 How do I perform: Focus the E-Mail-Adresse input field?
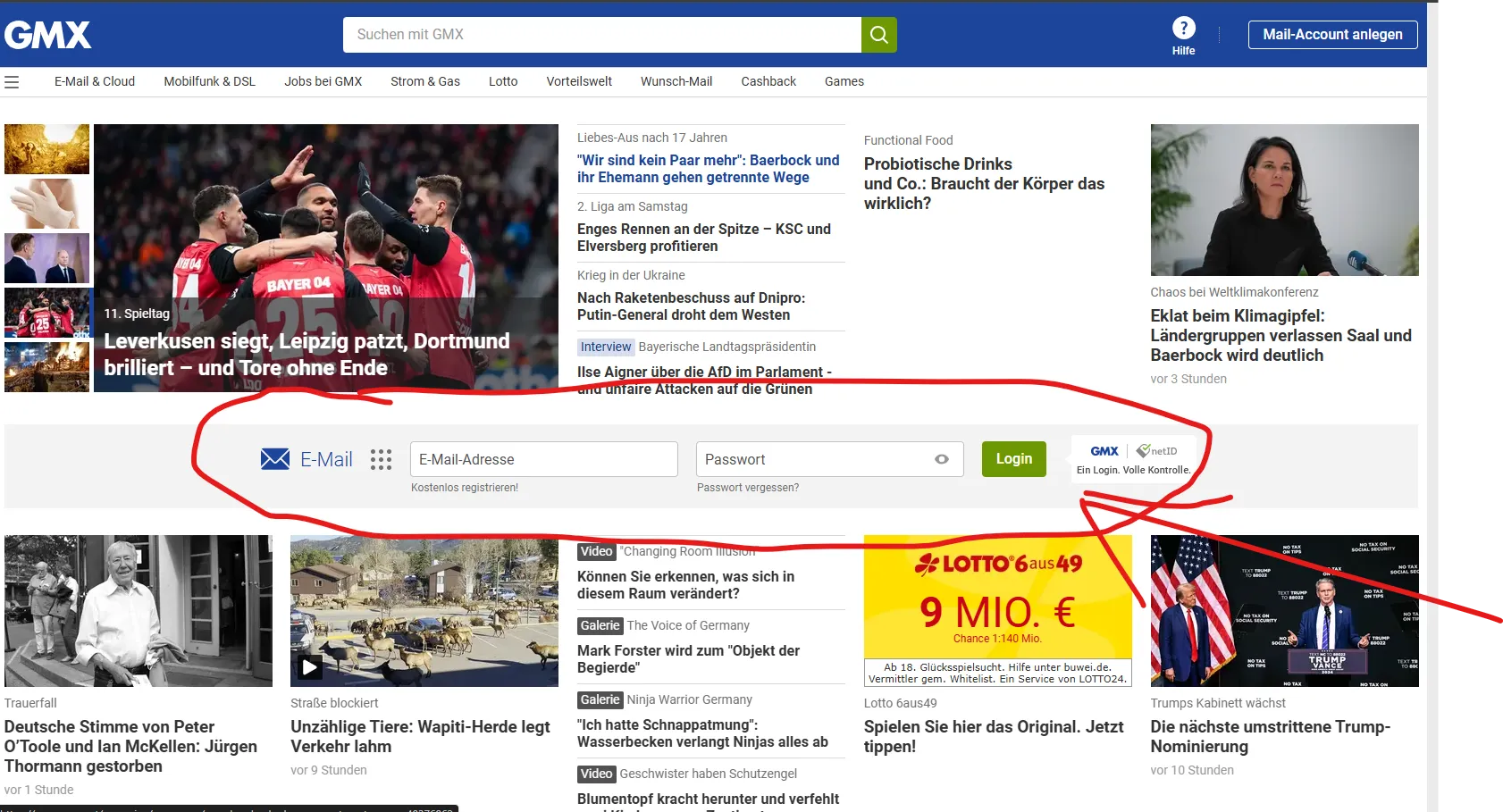coord(544,459)
